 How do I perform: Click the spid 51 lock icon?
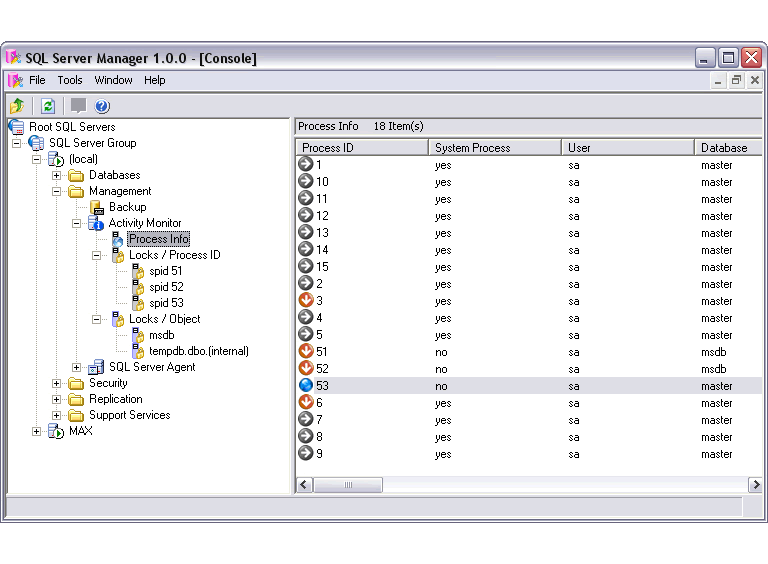pos(138,271)
